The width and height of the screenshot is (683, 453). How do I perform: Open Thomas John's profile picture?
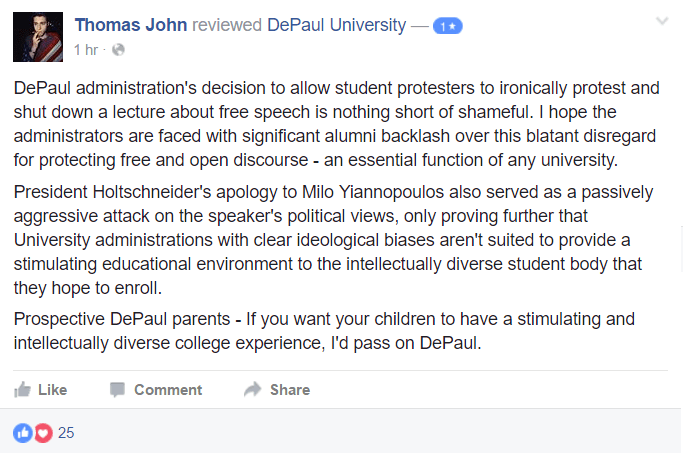pos(38,37)
